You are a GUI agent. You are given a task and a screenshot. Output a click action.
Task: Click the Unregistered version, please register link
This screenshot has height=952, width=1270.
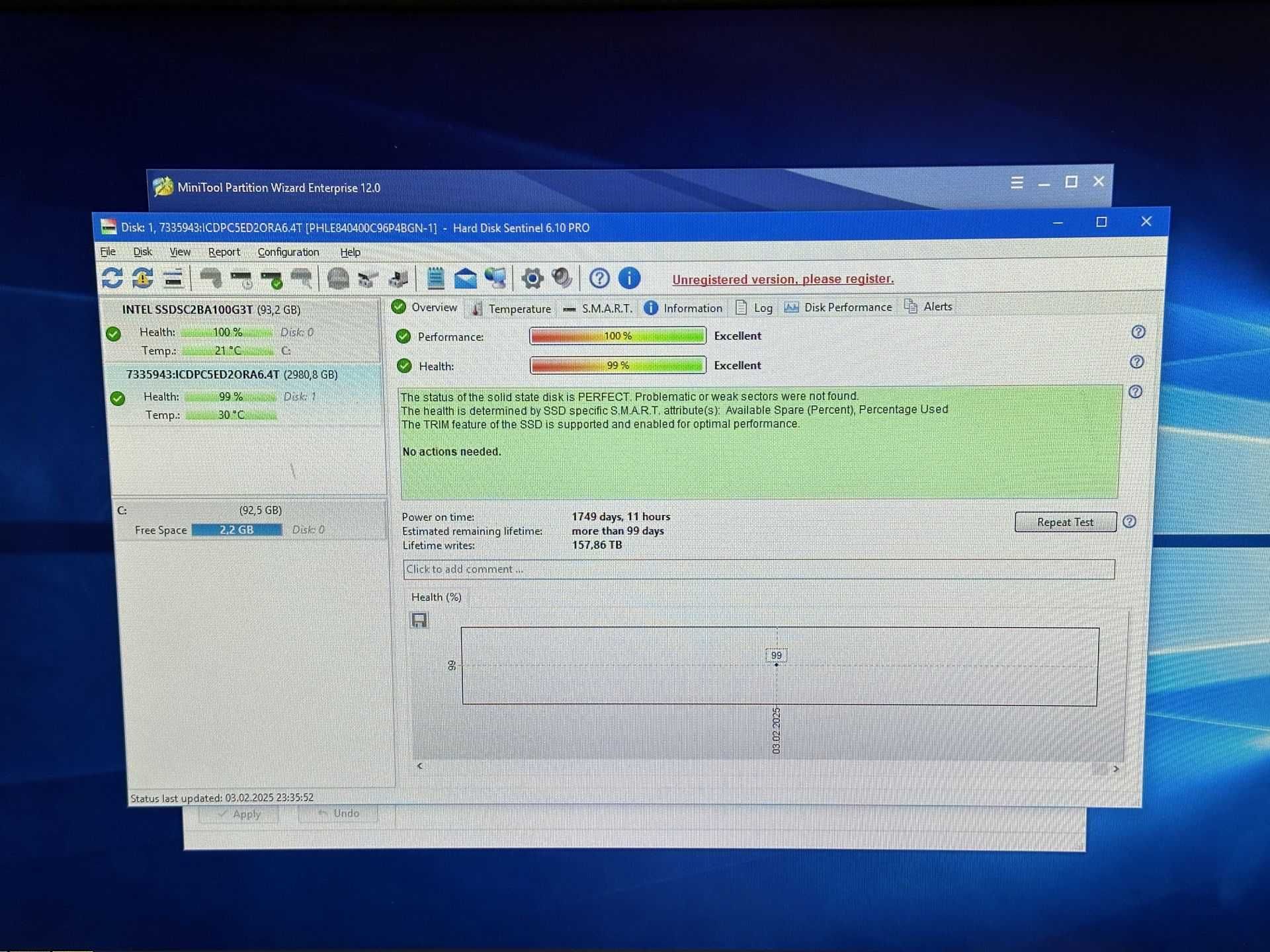[783, 279]
